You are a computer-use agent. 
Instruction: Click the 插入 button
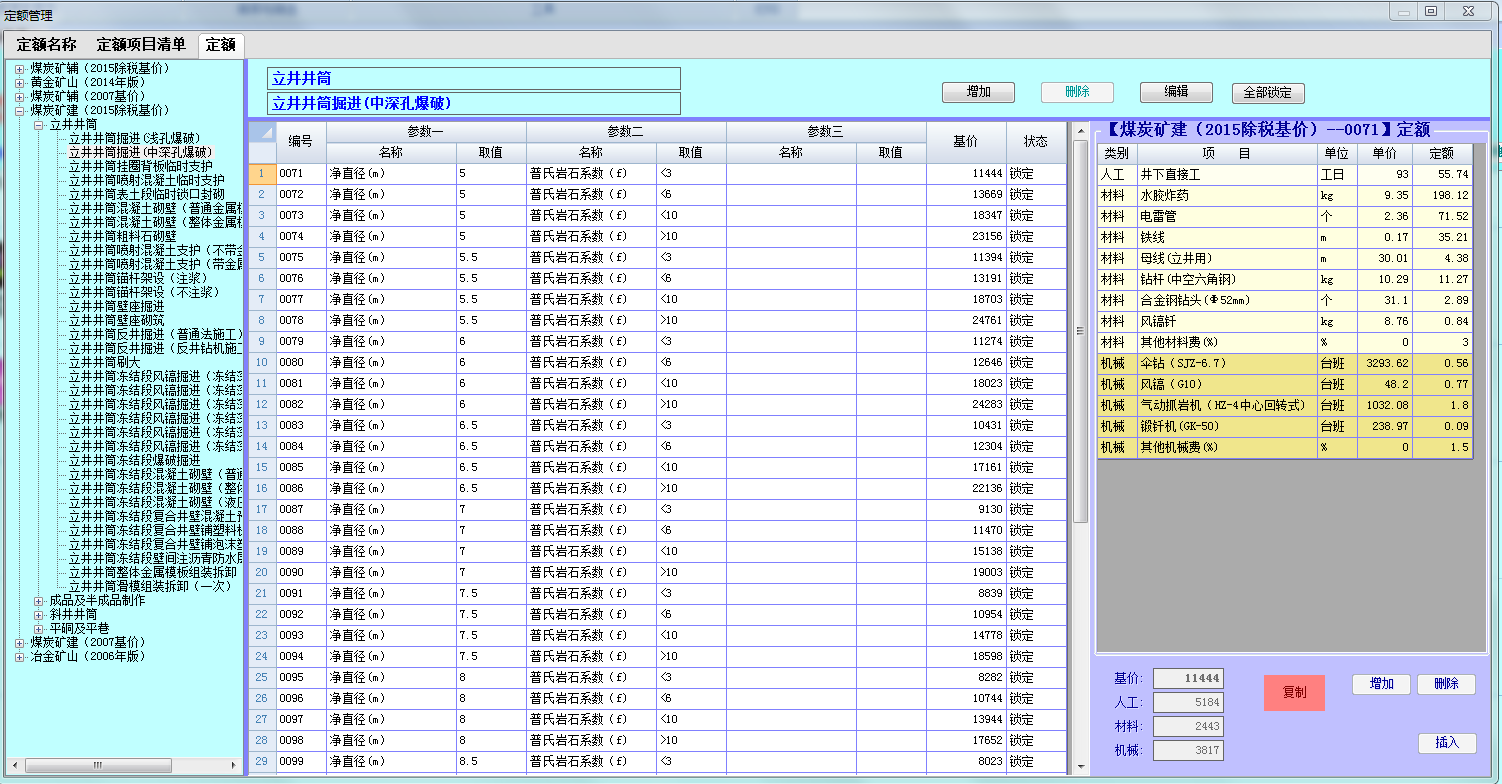coord(1447,743)
